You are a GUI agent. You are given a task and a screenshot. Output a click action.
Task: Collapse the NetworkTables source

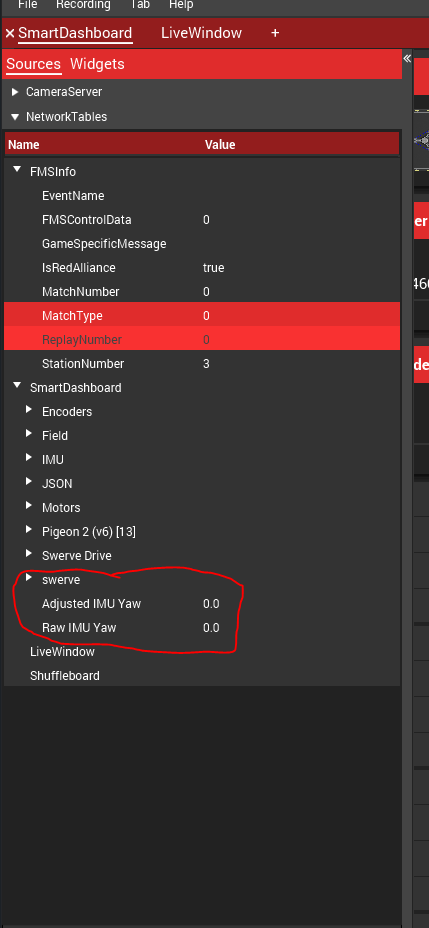15,117
